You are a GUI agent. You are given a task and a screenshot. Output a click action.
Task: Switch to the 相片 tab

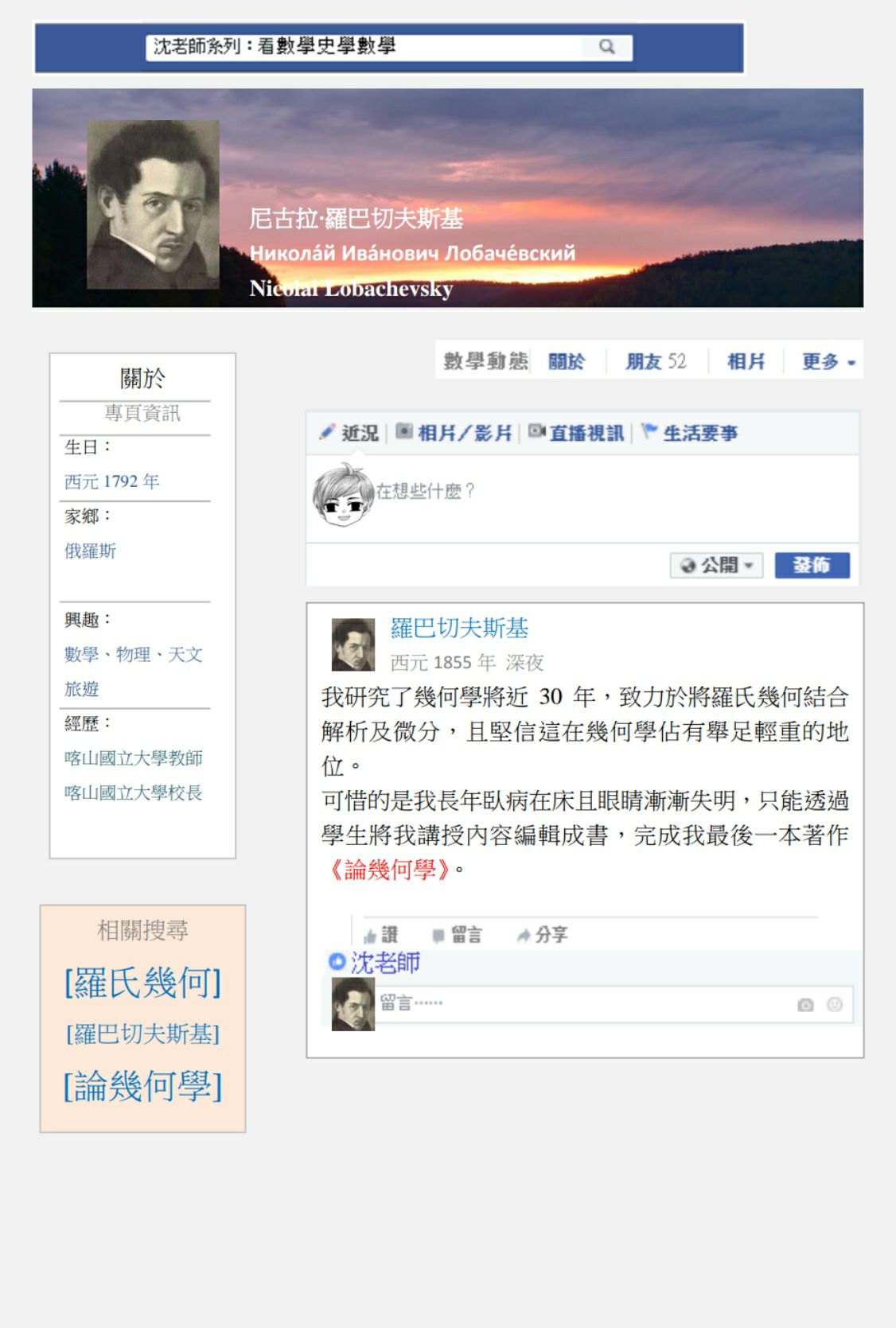tap(746, 361)
